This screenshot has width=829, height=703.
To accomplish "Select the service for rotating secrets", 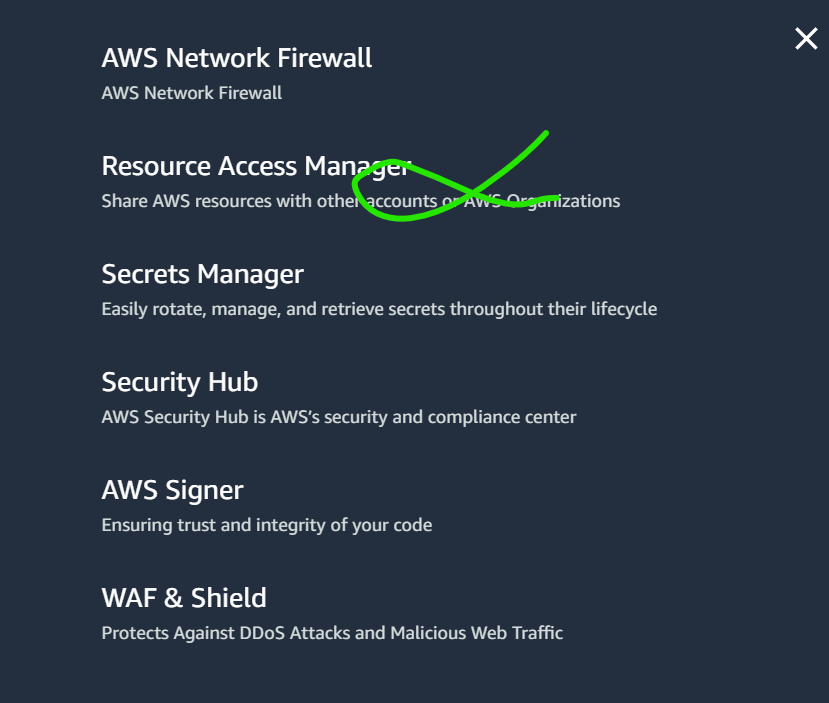I will tap(202, 273).
